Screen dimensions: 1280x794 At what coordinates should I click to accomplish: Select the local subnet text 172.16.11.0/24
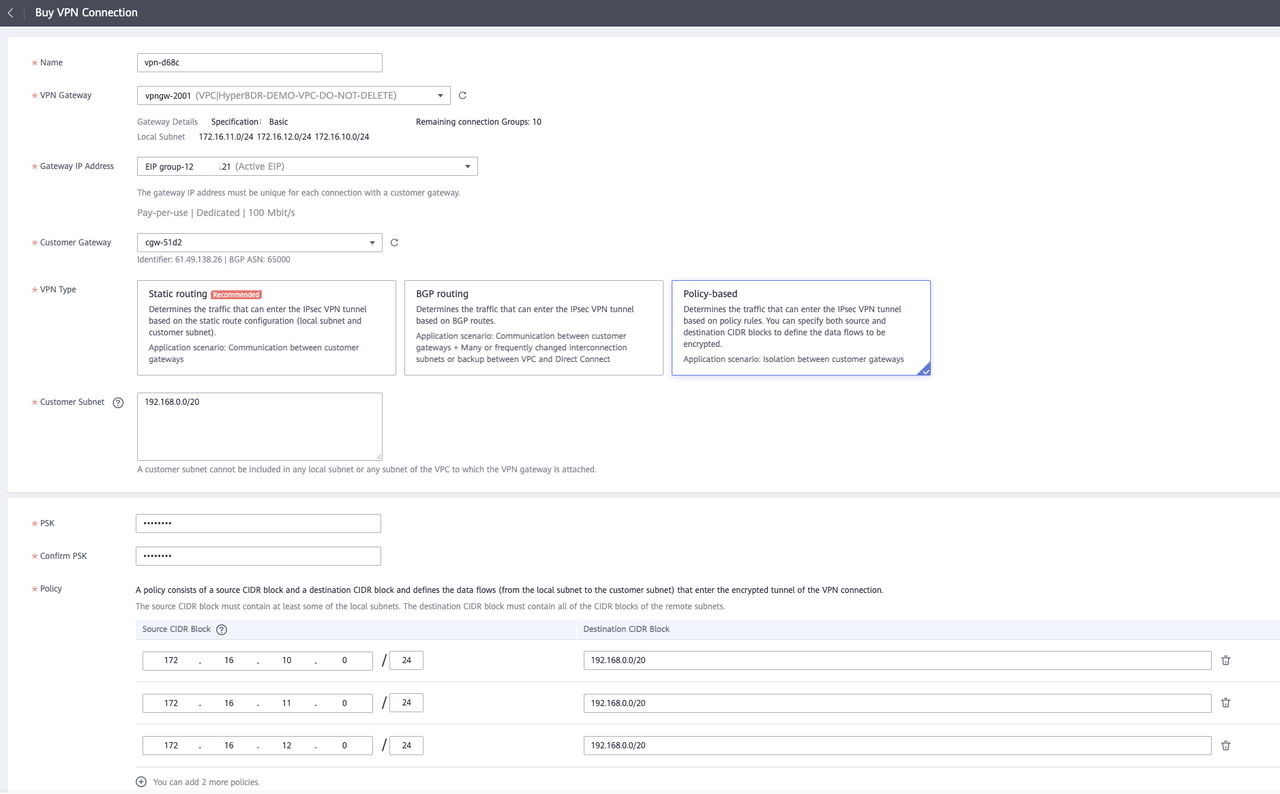coord(226,137)
